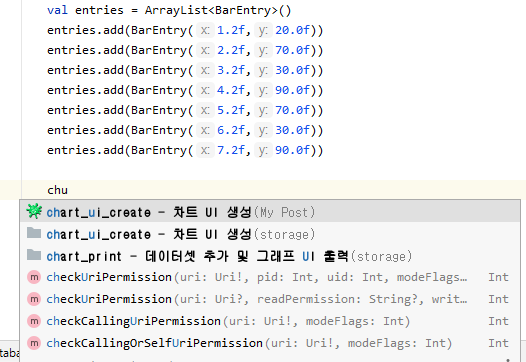Click the x value 5.2f
Viewport: 526px width, 362px height.
click(231, 110)
